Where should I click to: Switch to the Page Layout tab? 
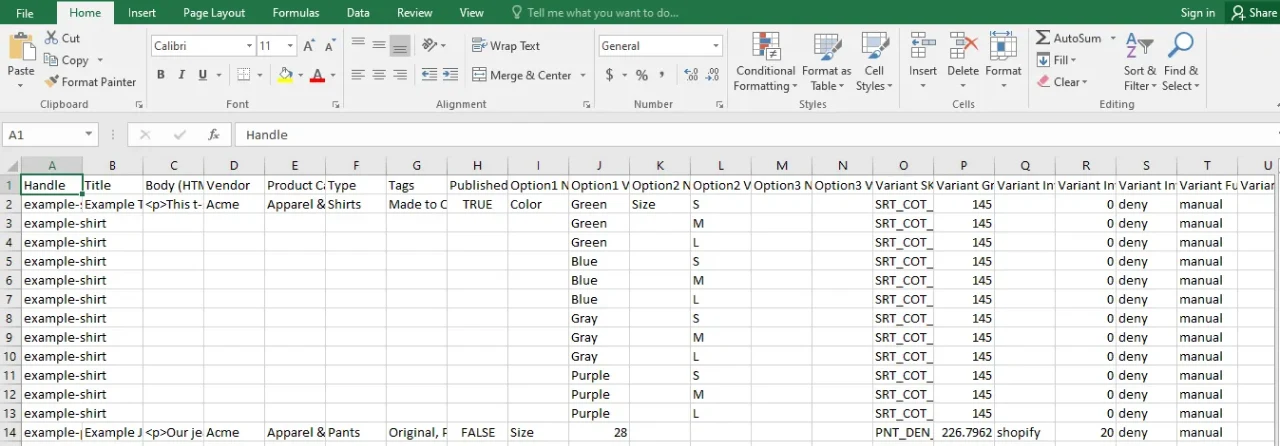[x=214, y=13]
